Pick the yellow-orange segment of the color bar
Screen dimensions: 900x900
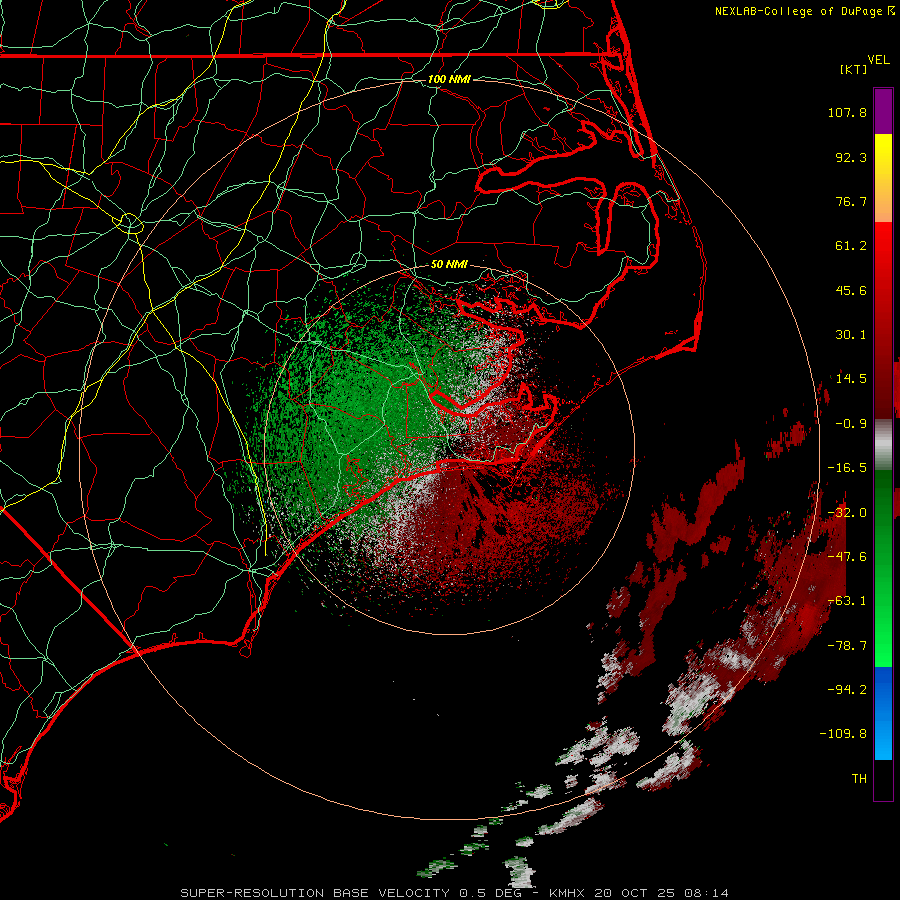pyautogui.click(x=883, y=178)
